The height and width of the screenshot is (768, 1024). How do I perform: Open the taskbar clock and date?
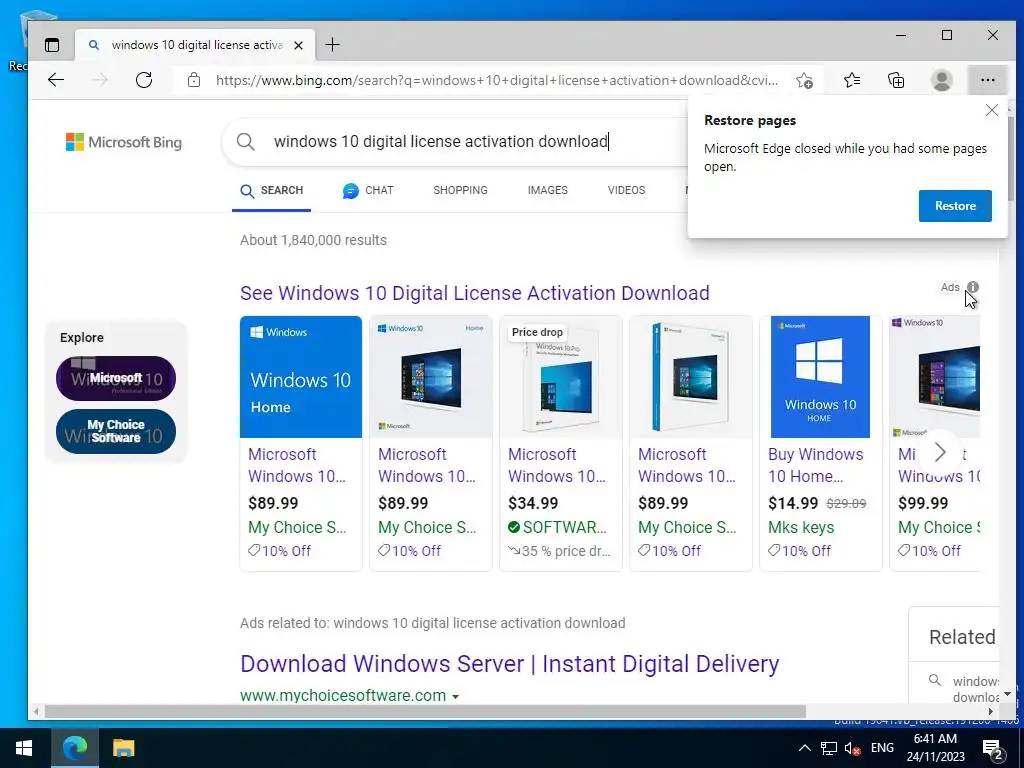tap(935, 748)
